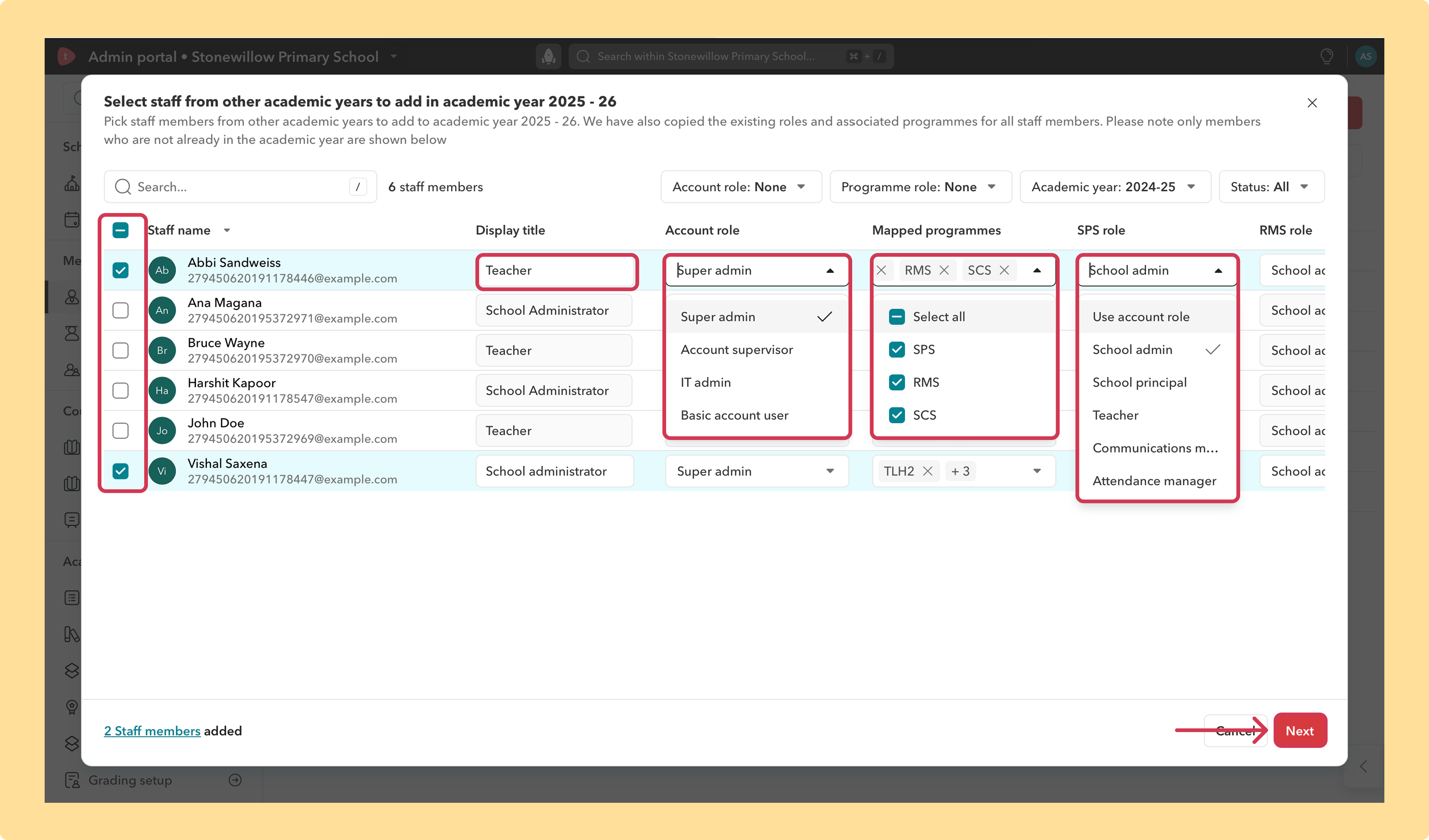Click Bruce Wayne avatar icon
This screenshot has height=840, width=1429.
(162, 350)
